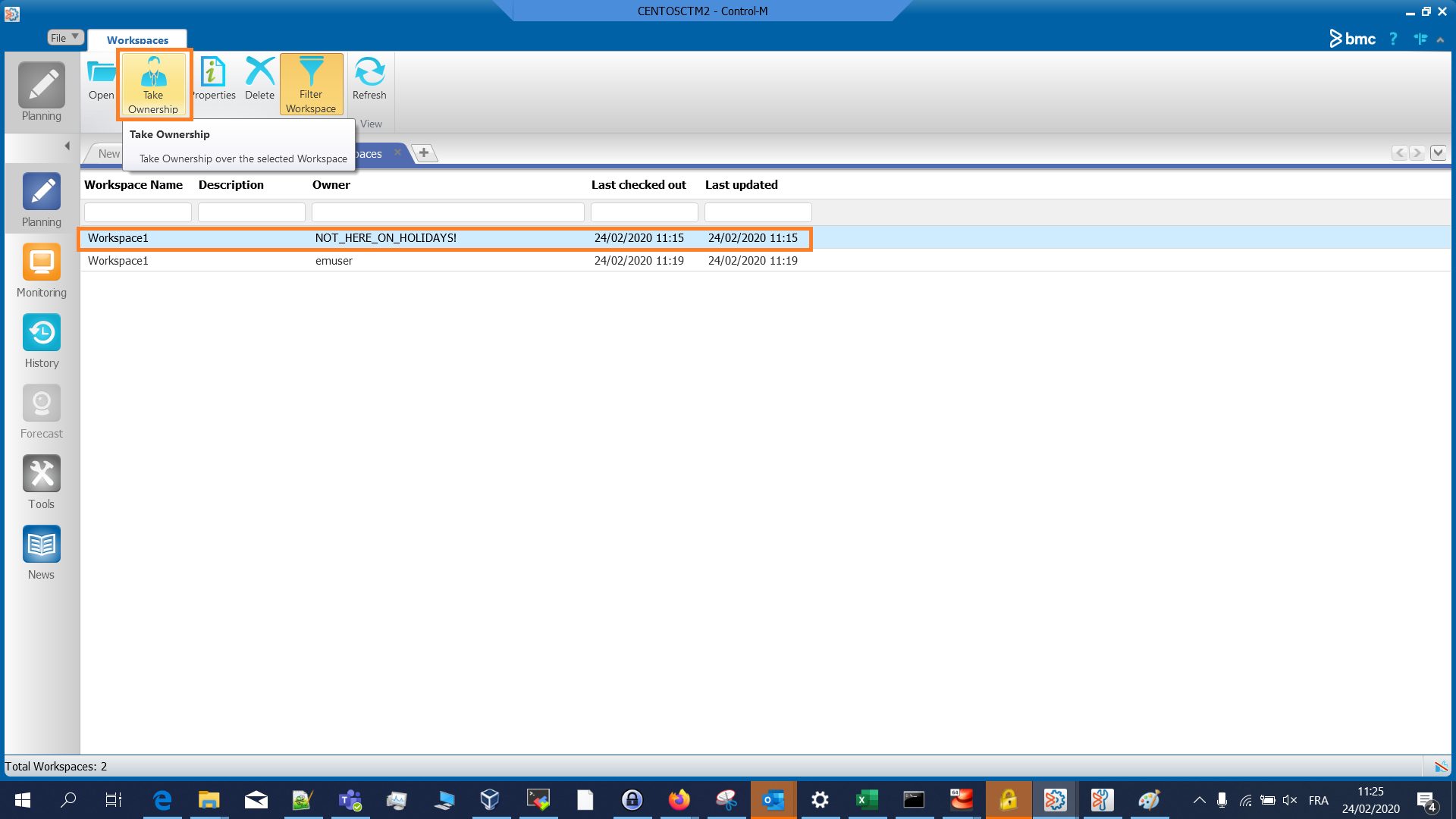This screenshot has height=819, width=1456.
Task: Open the News section
Action: [x=42, y=553]
